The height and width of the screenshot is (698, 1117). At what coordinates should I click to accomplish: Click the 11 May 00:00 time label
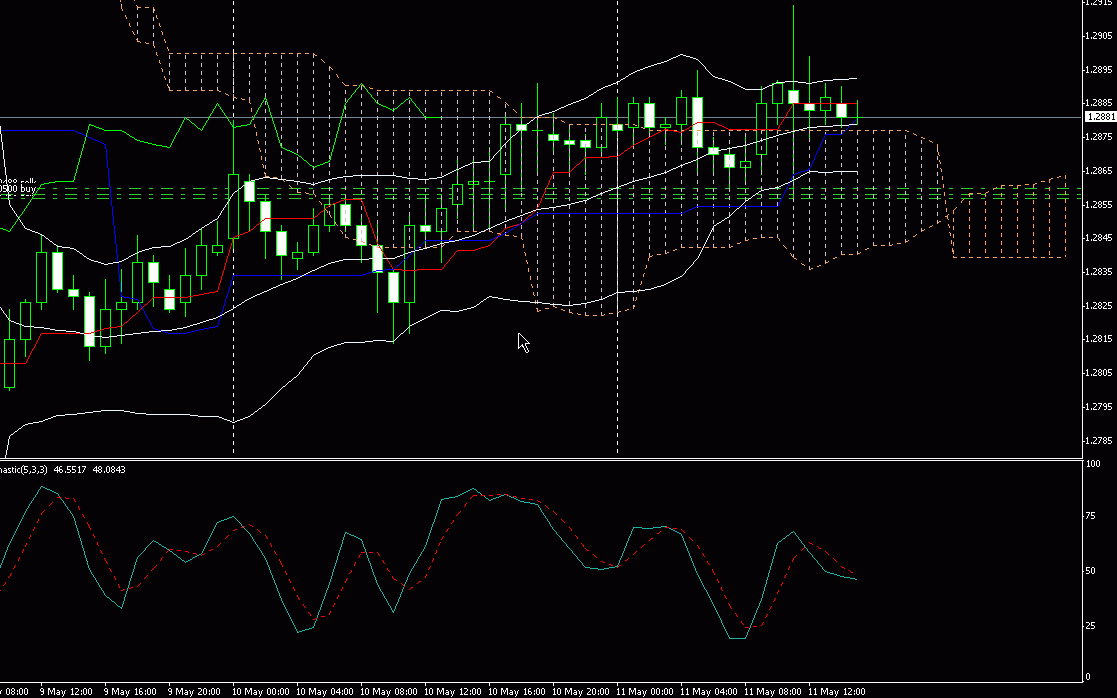click(x=645, y=692)
